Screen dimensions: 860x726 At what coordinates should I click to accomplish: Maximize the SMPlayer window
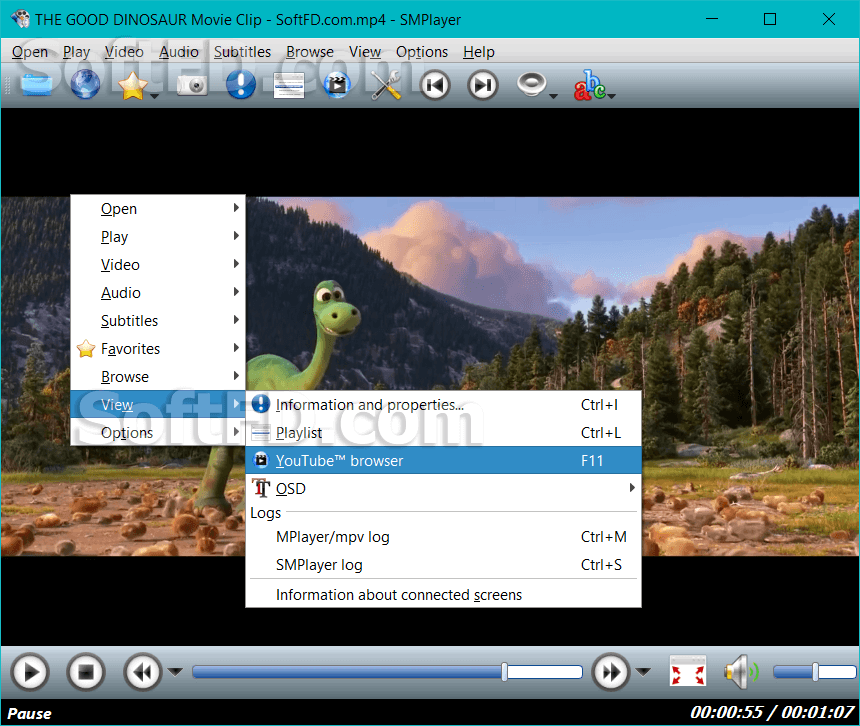click(770, 19)
